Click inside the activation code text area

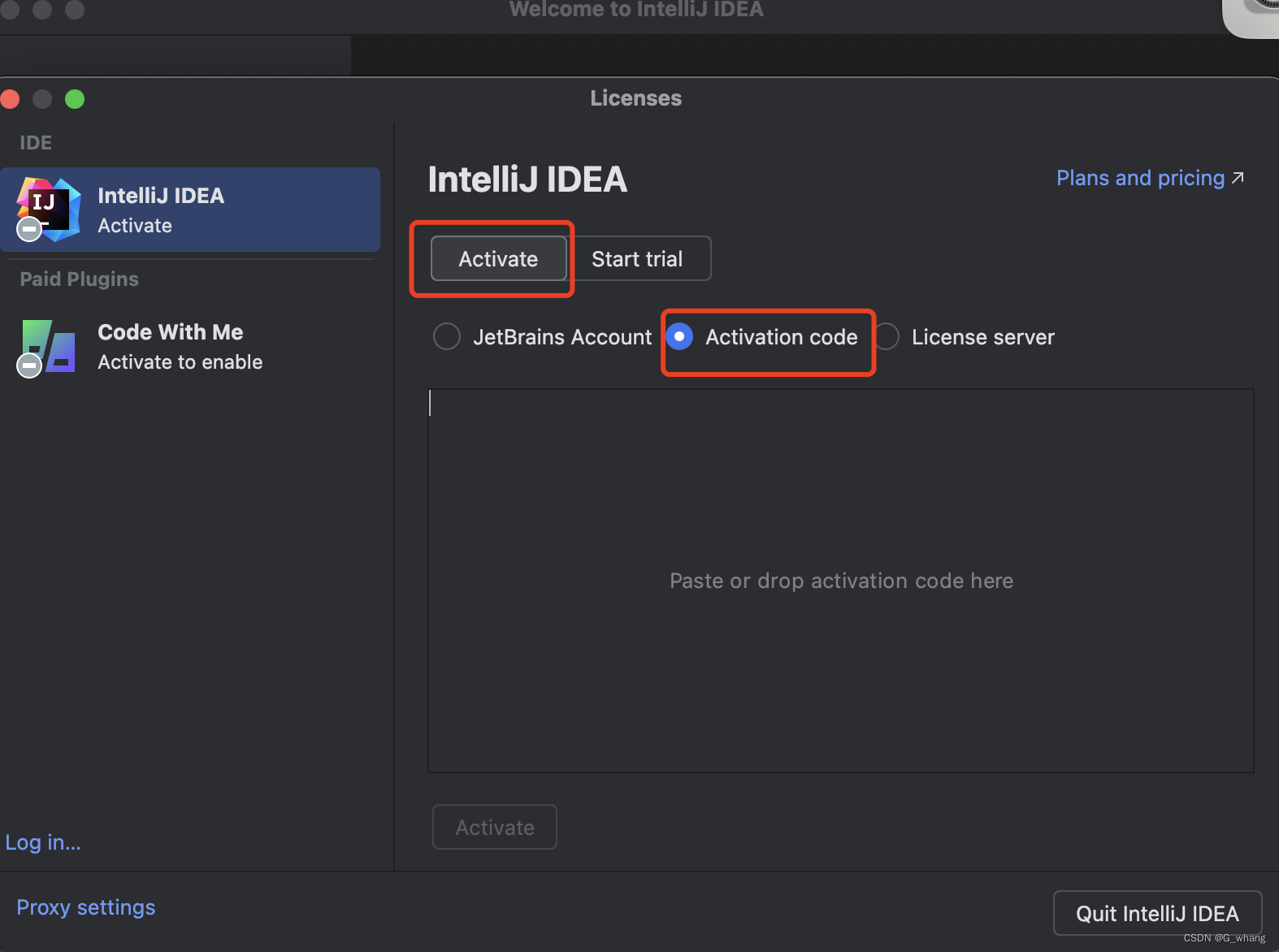click(841, 581)
